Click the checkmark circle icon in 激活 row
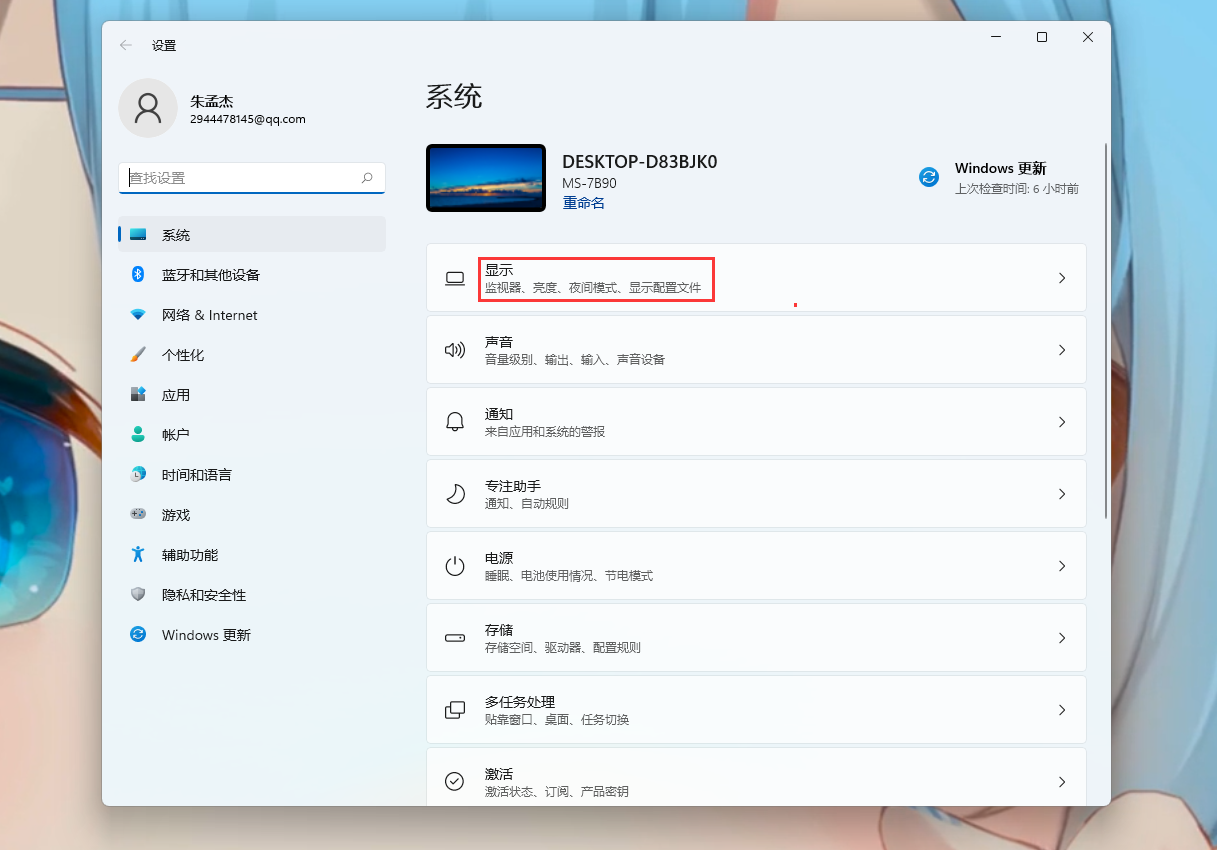 coord(455,782)
